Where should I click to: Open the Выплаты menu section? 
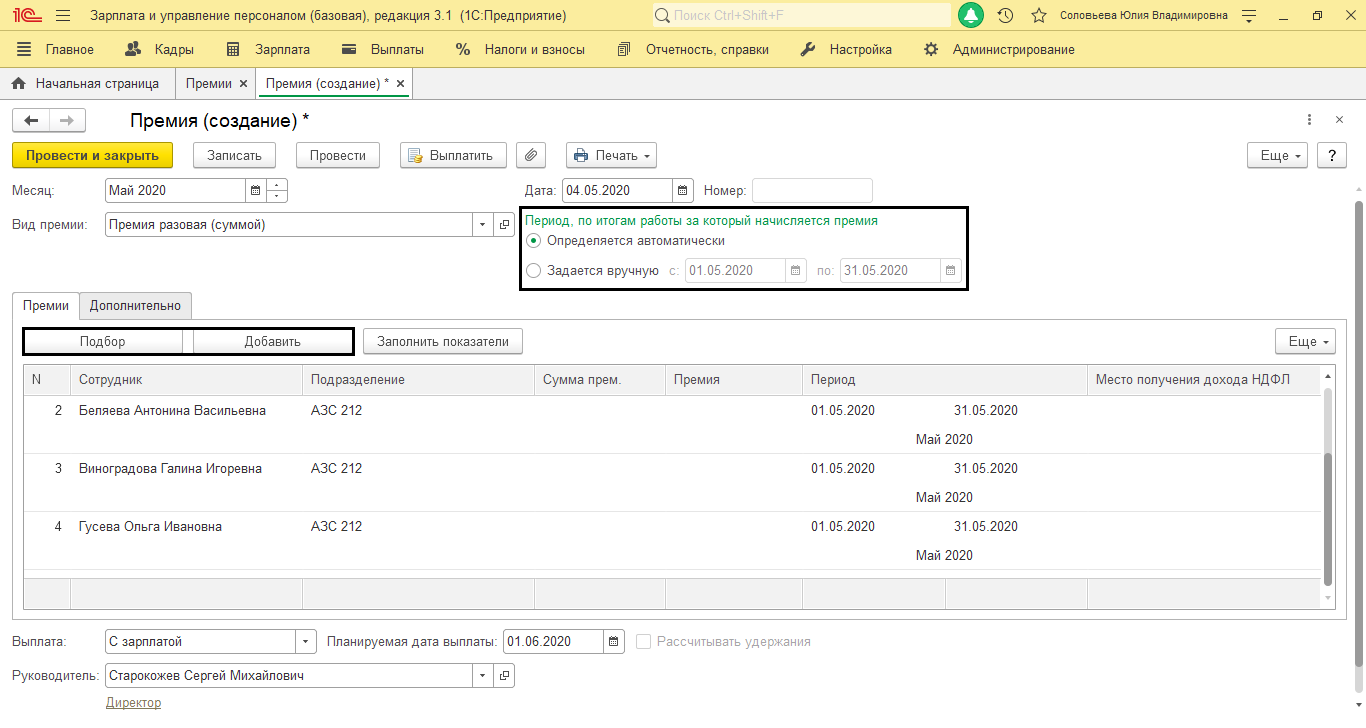coord(382,49)
